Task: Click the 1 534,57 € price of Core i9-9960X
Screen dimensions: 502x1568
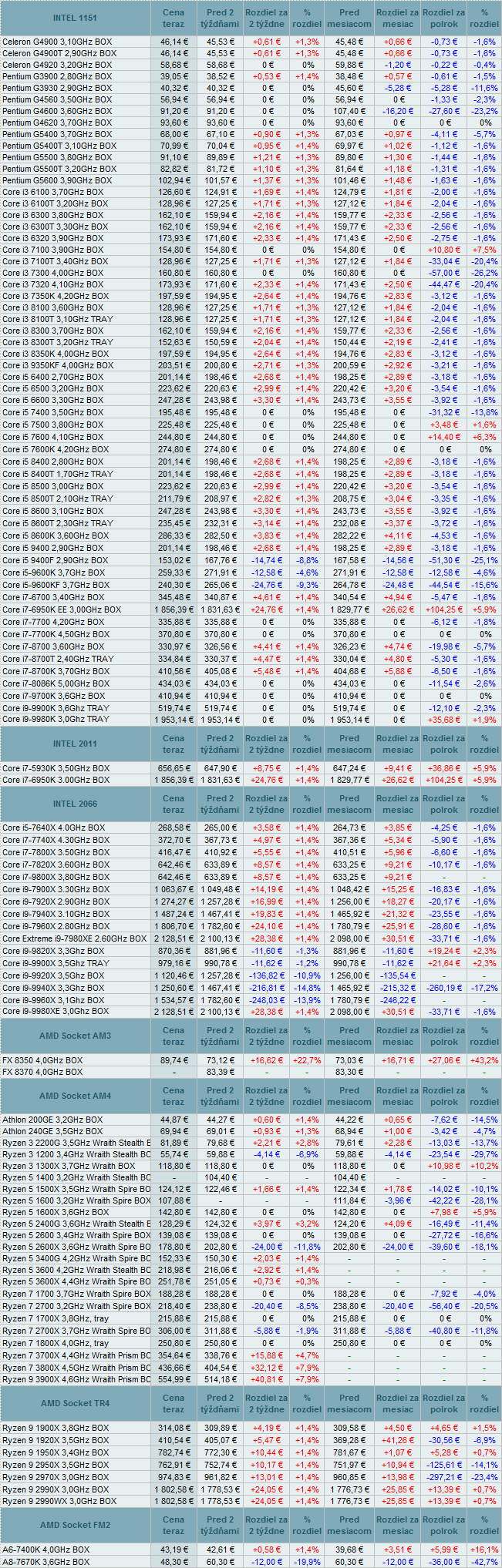Action: 174,1000
